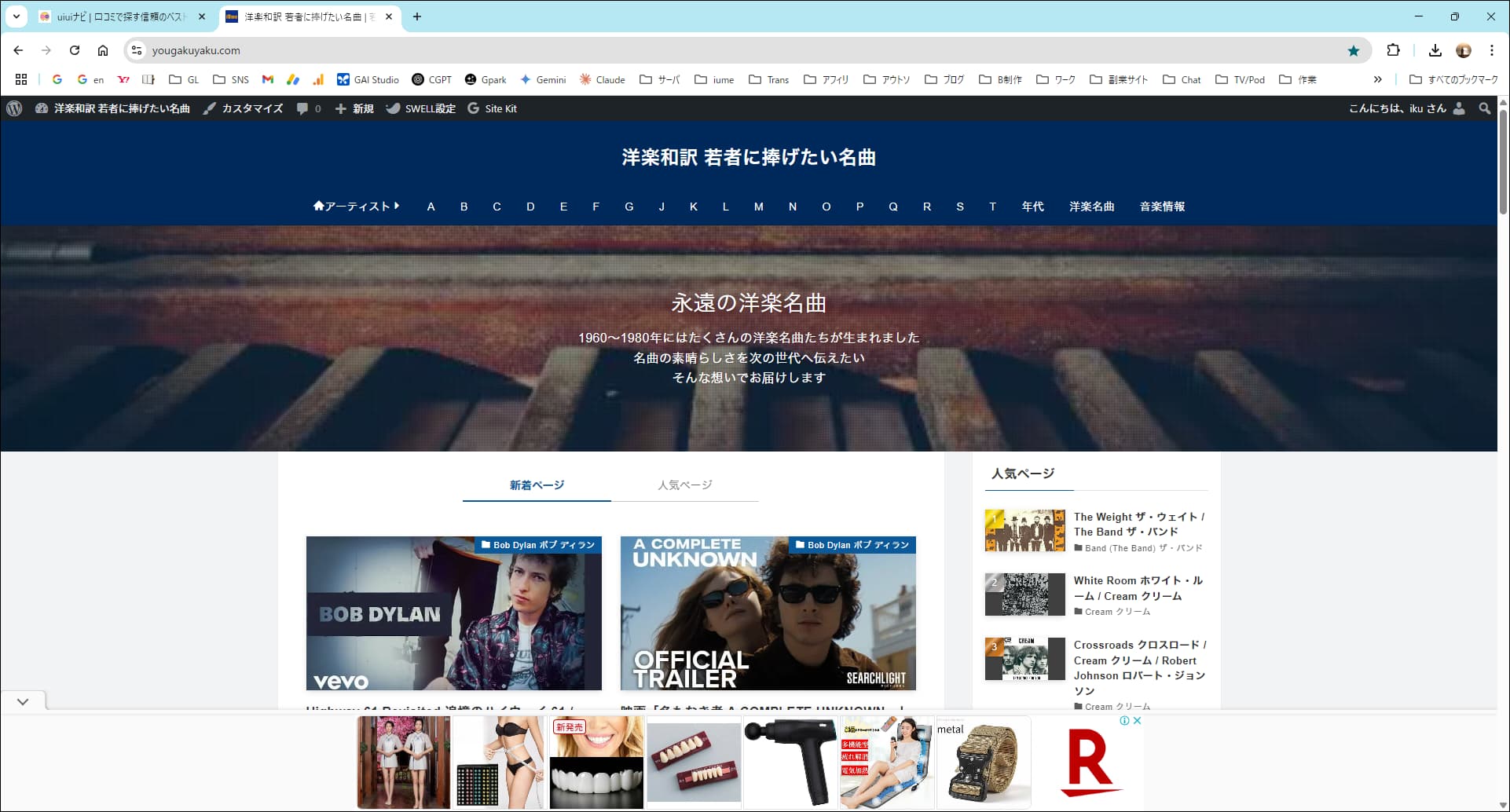Image resolution: width=1510 pixels, height=812 pixels.
Task: Open Chrome profile avatar
Action: point(1464,50)
